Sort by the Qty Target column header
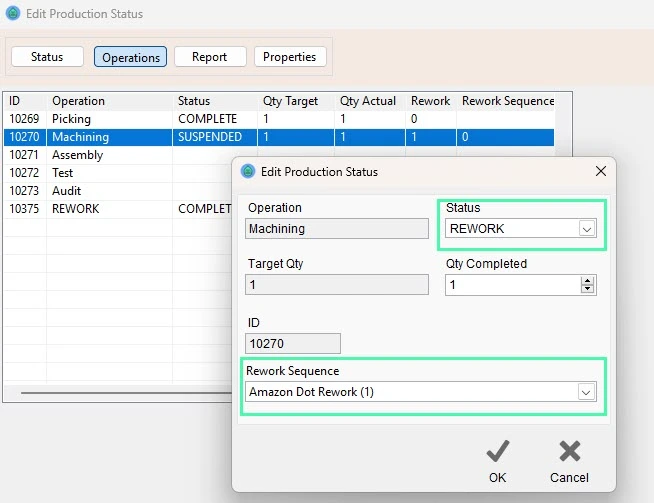Viewport: 654px width, 503px height. click(288, 101)
